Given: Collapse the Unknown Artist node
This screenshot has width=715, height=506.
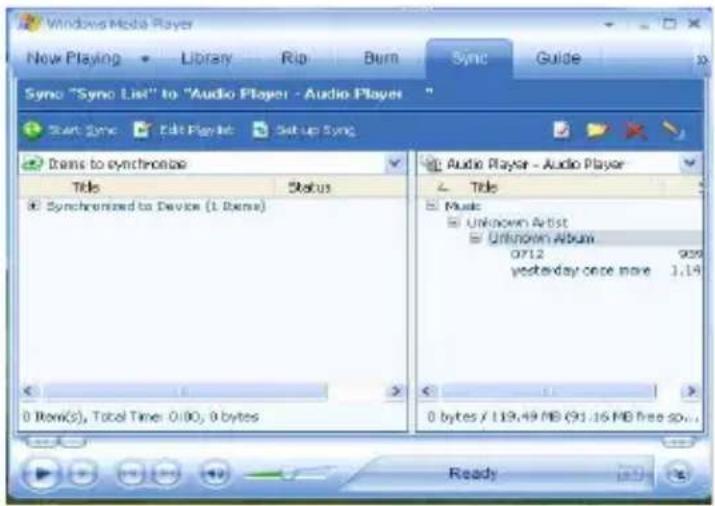Looking at the screenshot, I should pyautogui.click(x=453, y=222).
